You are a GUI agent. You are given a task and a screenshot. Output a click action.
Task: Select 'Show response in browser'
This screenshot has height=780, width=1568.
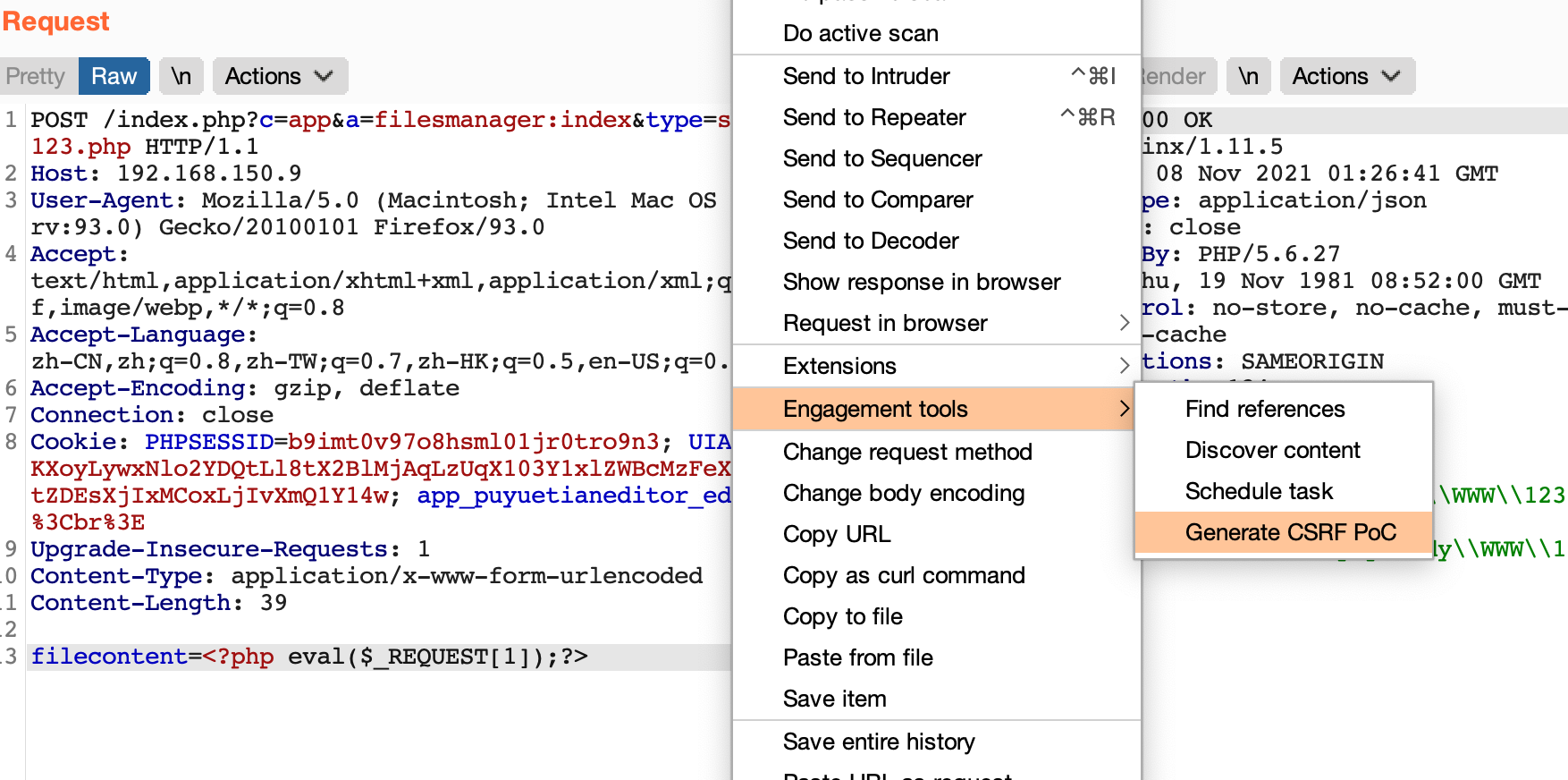(x=936, y=282)
